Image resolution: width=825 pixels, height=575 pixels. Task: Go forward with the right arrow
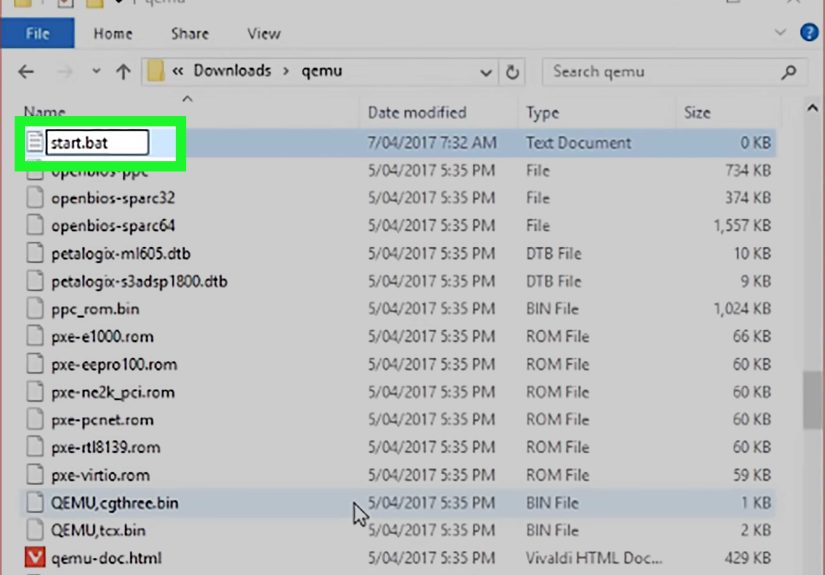tap(64, 72)
